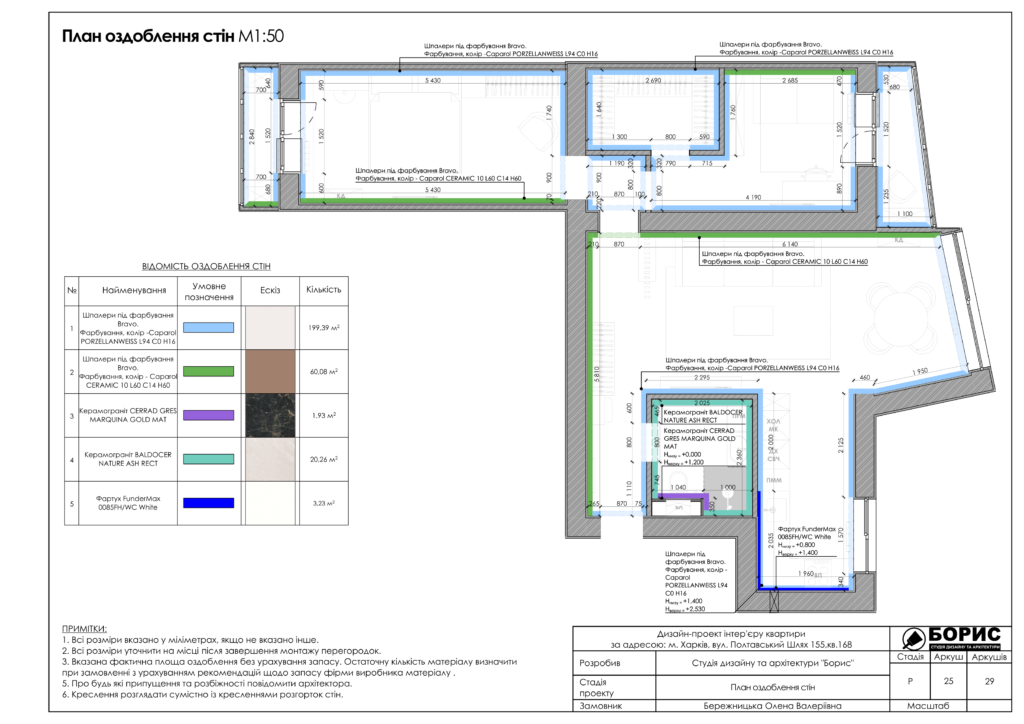This screenshot has height=724, width=1024.
Task: Pick the teal BALDOCER NATURE ASH swatch
Action: [207, 459]
